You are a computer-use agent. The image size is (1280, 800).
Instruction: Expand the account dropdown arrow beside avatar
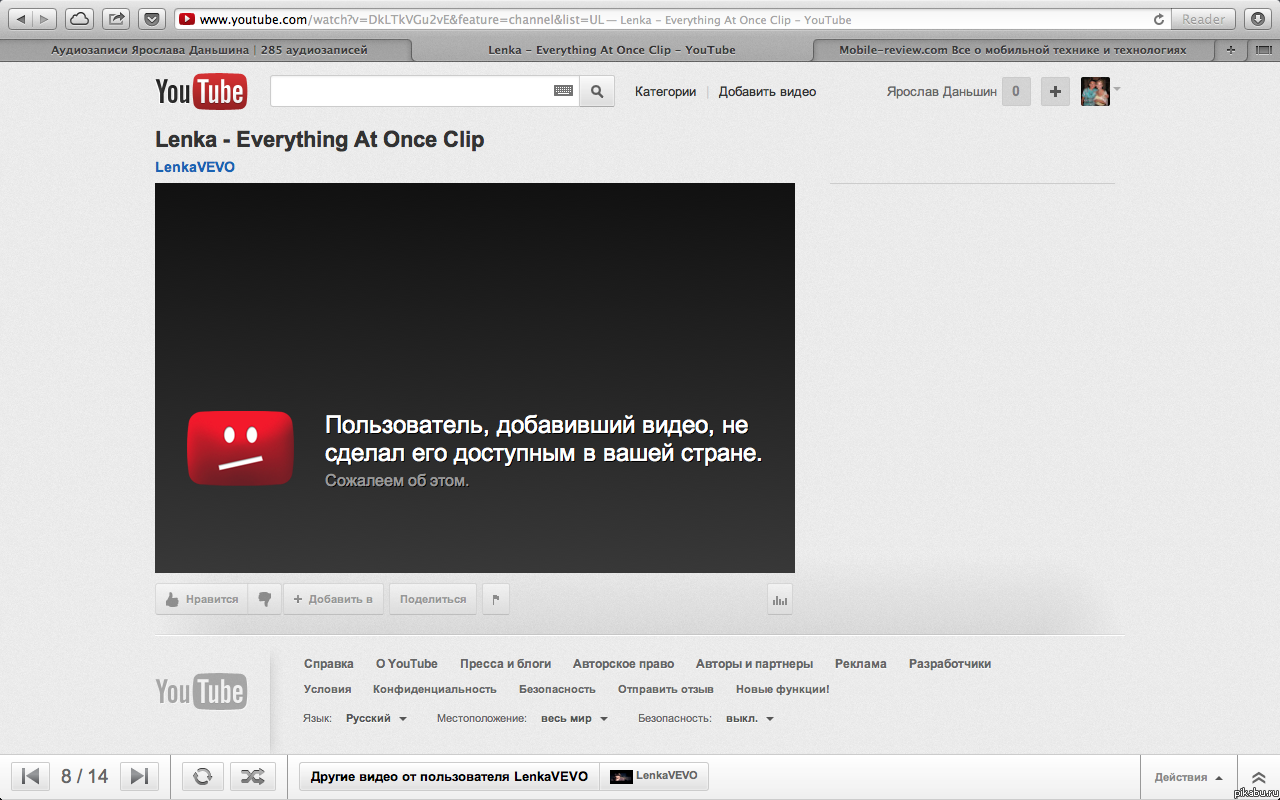(1117, 89)
